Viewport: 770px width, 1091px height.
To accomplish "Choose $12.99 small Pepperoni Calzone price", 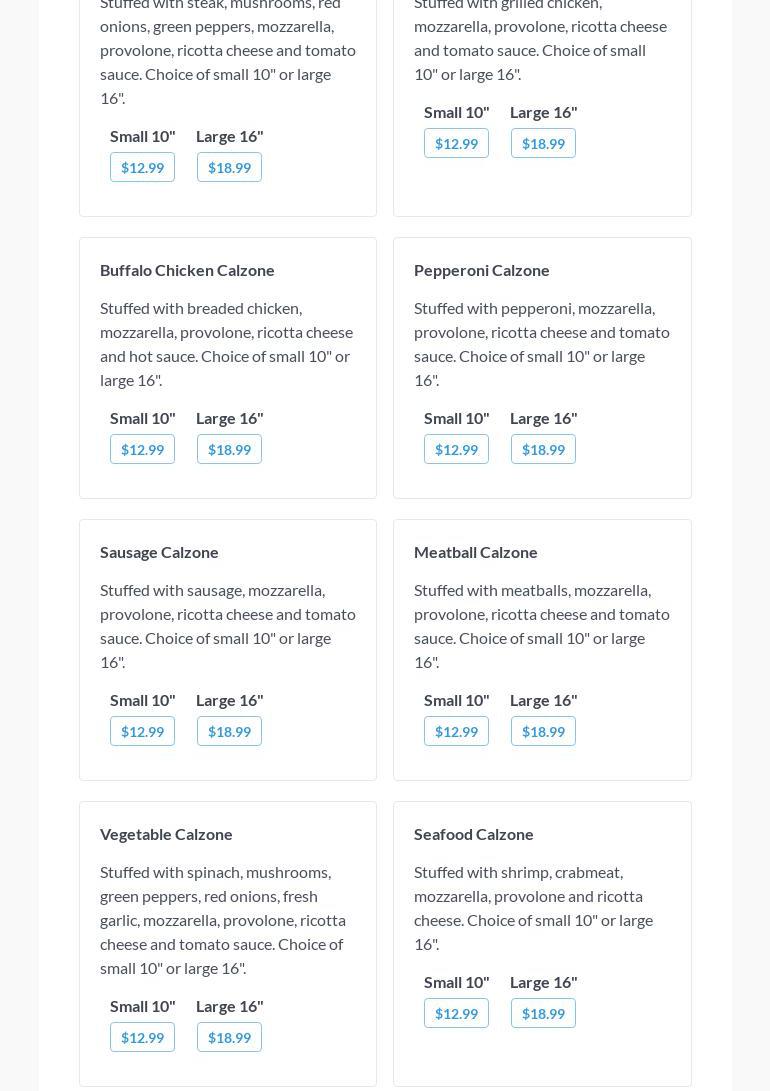I will 456,449.
